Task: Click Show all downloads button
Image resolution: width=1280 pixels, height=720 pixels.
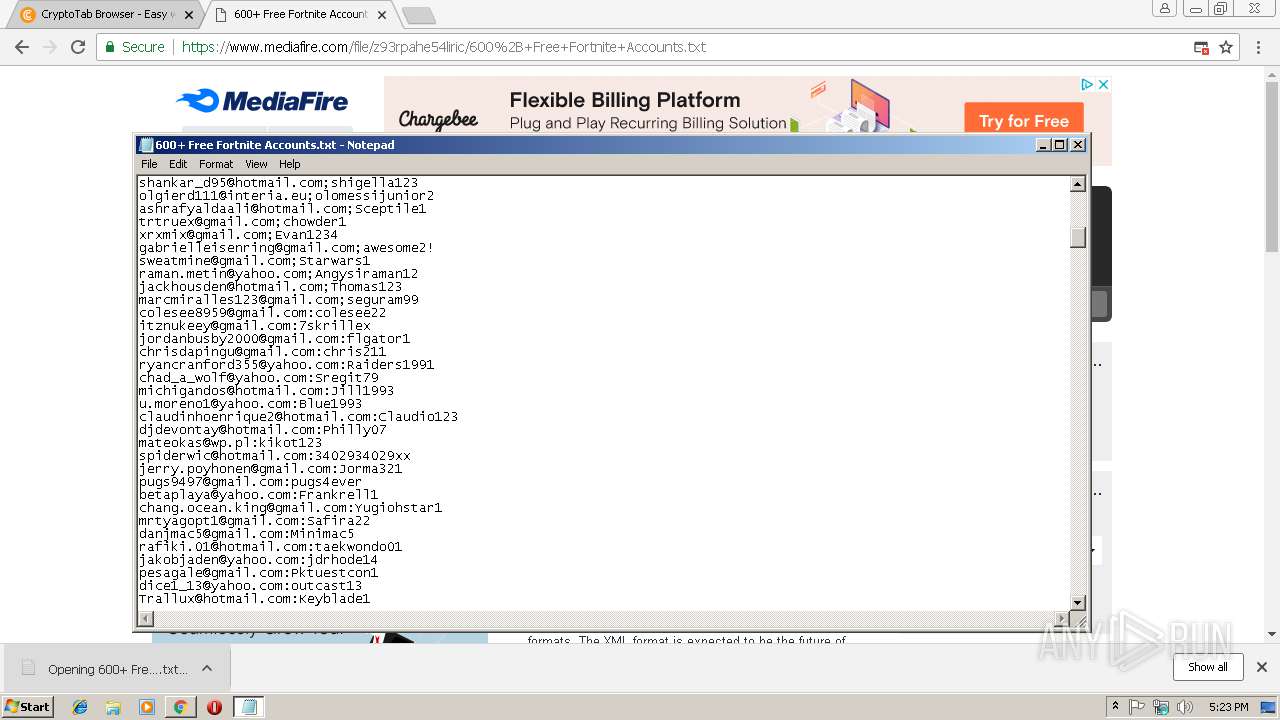Action: (1208, 667)
